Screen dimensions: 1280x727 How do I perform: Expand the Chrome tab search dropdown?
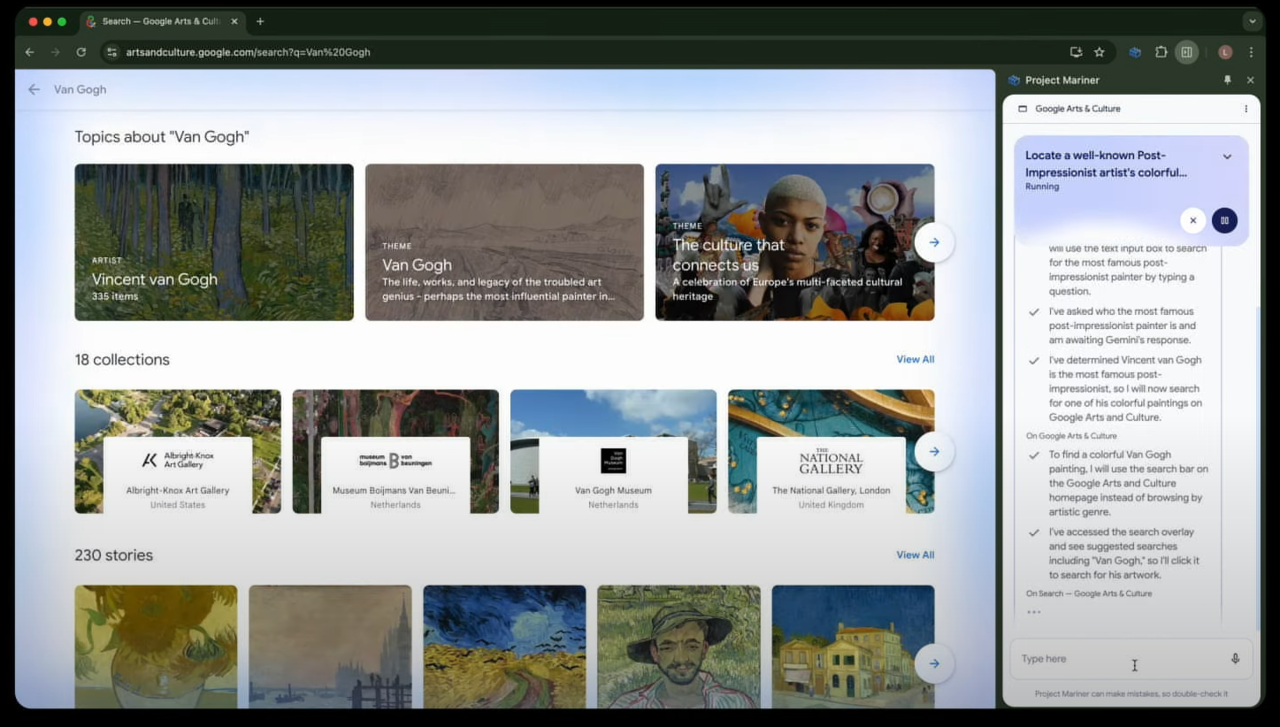(1251, 21)
